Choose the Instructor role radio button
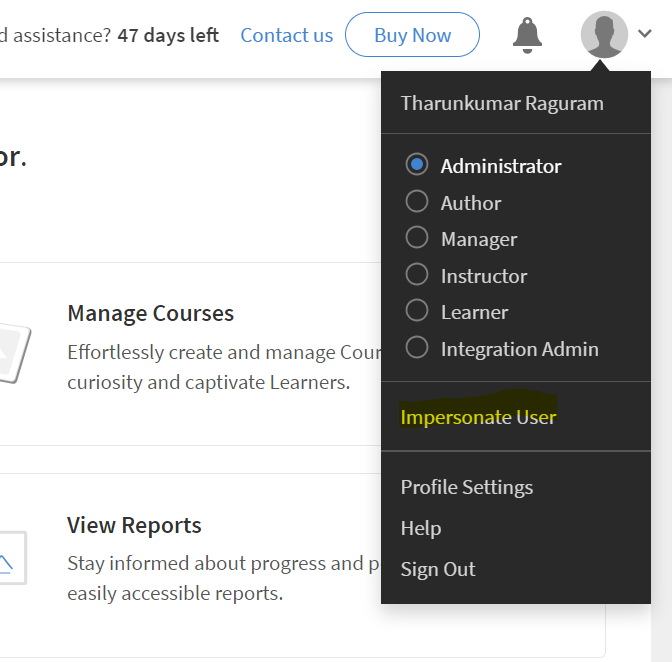Viewport: 672px width, 662px height. 417,275
